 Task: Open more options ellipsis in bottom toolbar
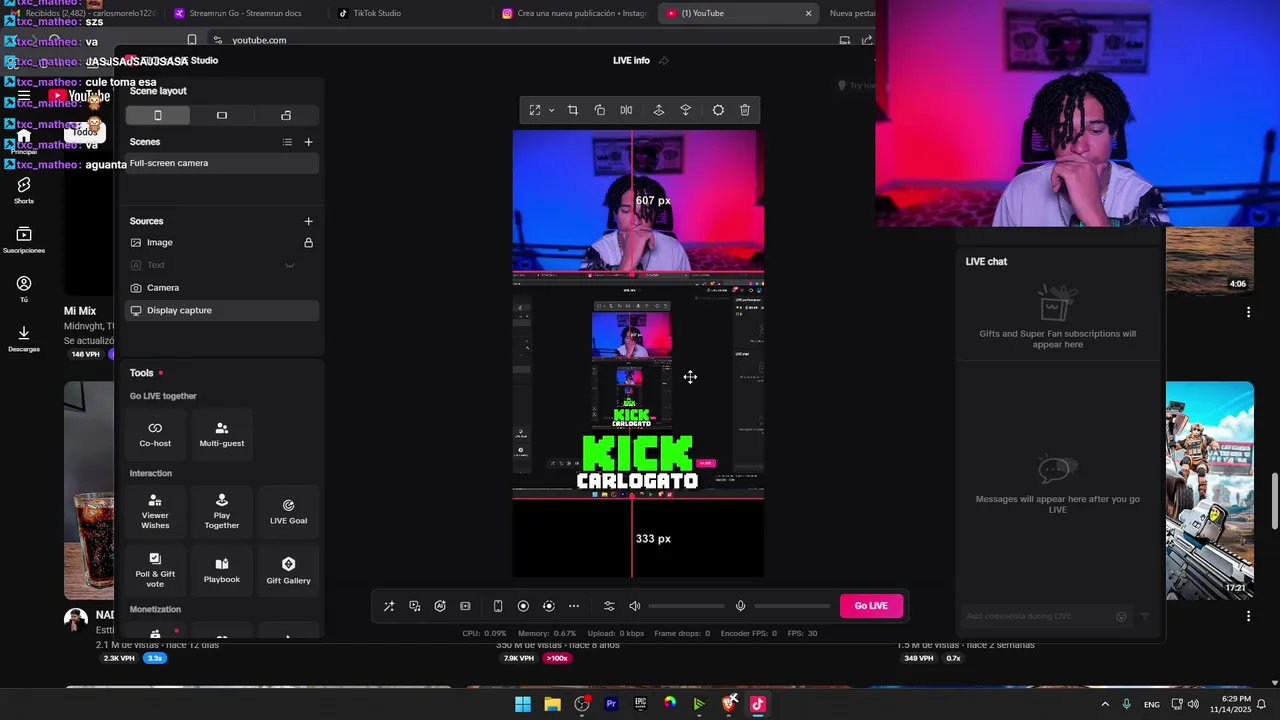coord(574,606)
